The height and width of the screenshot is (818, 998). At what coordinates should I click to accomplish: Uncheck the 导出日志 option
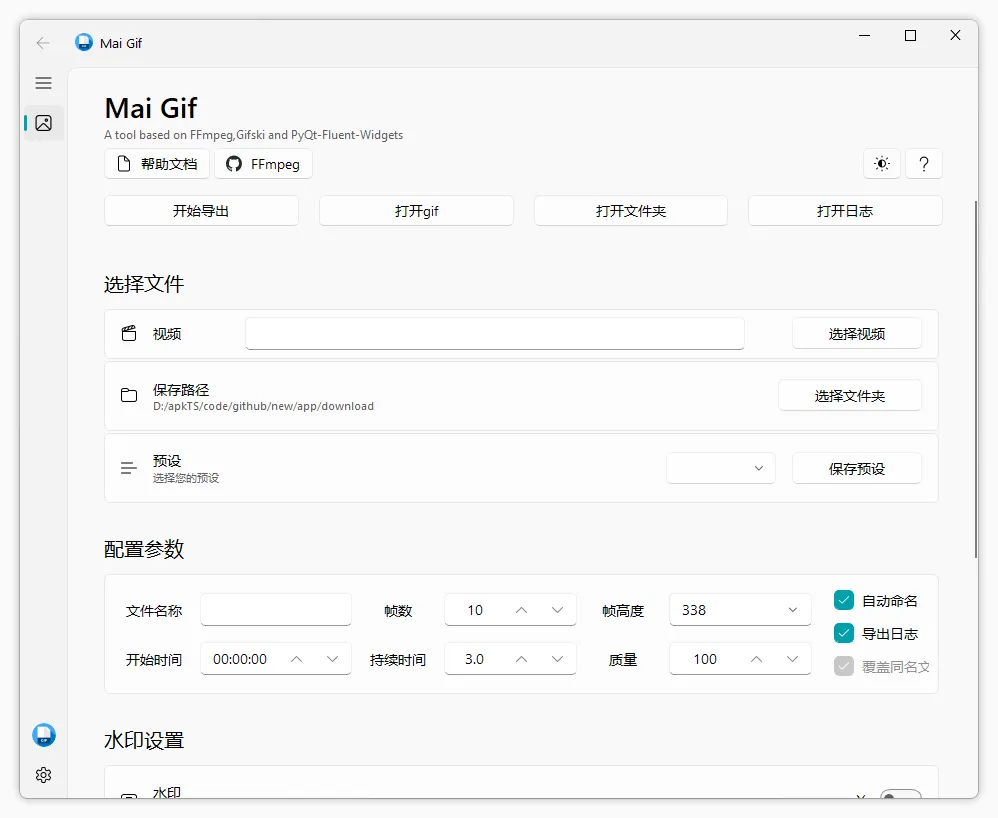845,633
